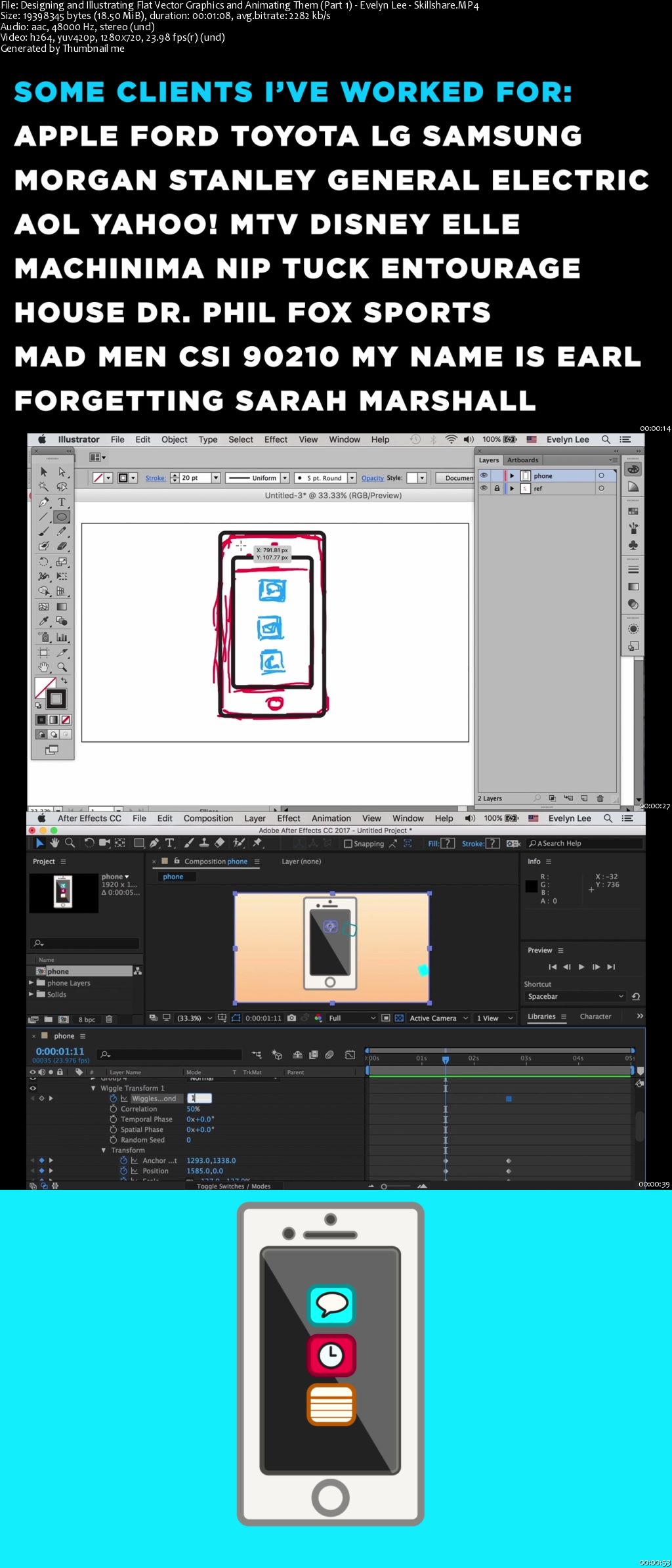Click the Illustrator stroke color swatch in toolbox
This screenshot has width=672, height=1568.
click(56, 699)
